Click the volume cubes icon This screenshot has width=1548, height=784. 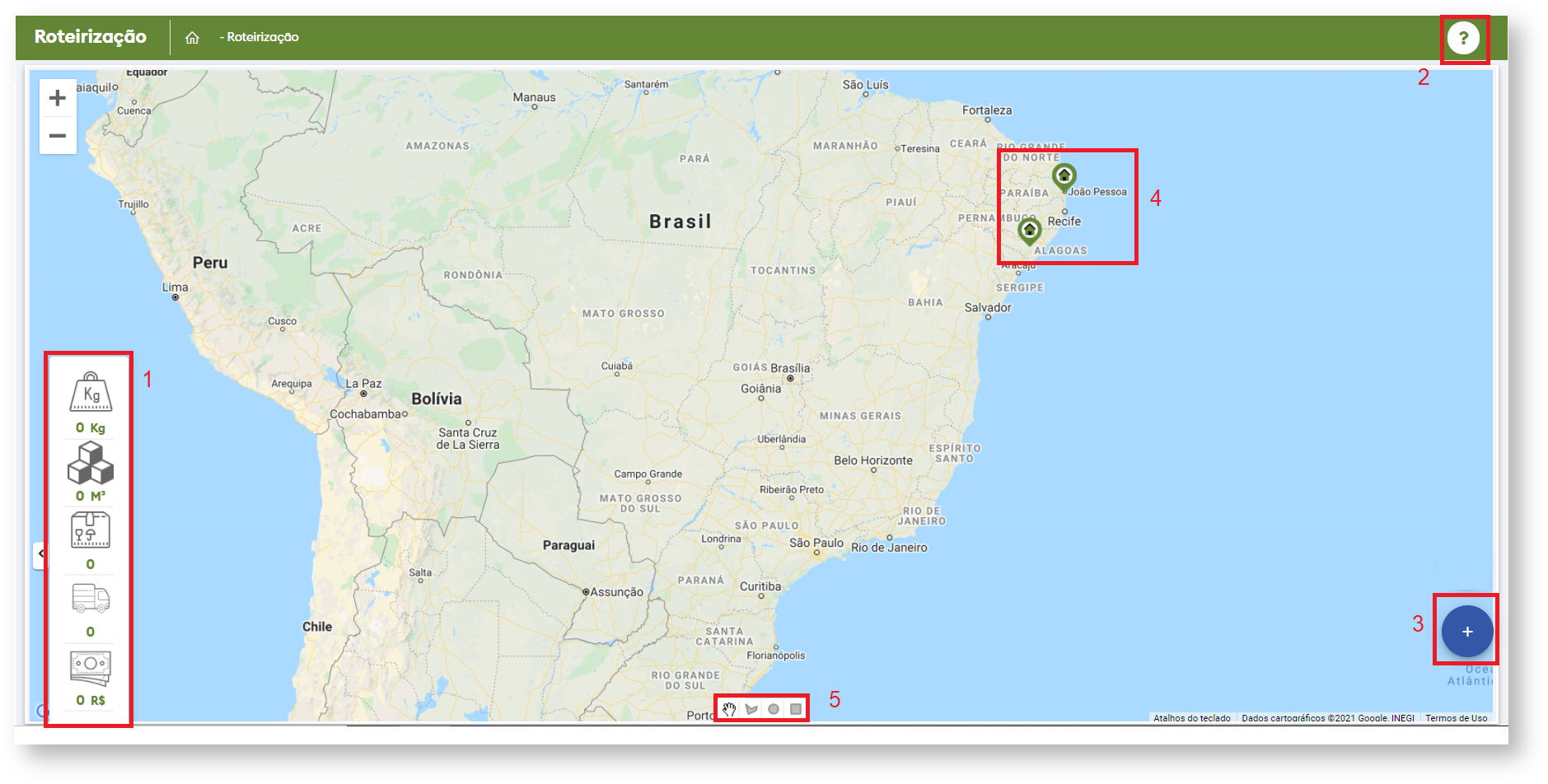(91, 462)
